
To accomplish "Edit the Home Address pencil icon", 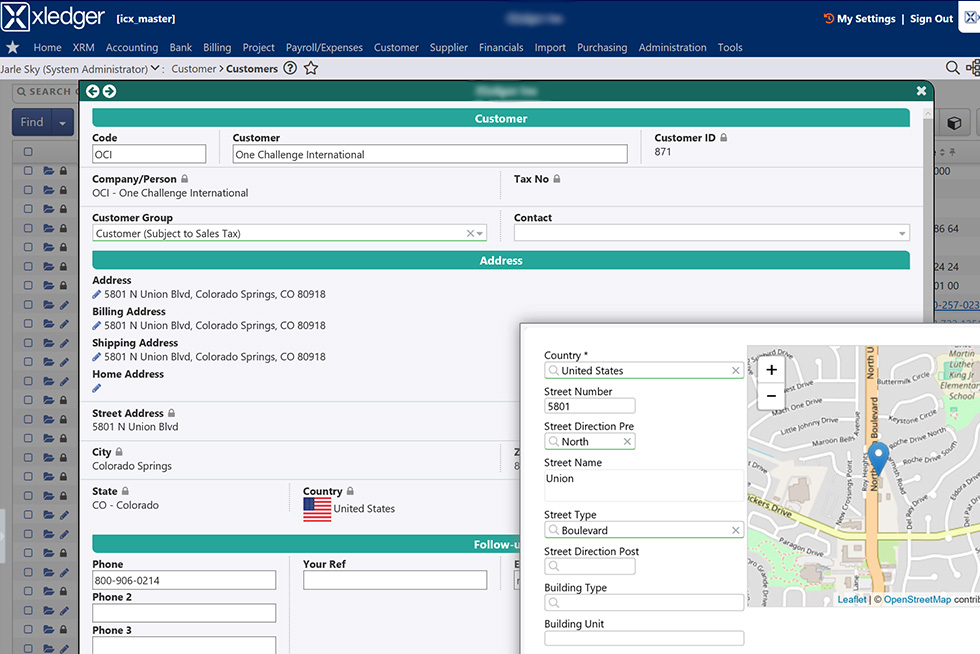I will (x=97, y=388).
